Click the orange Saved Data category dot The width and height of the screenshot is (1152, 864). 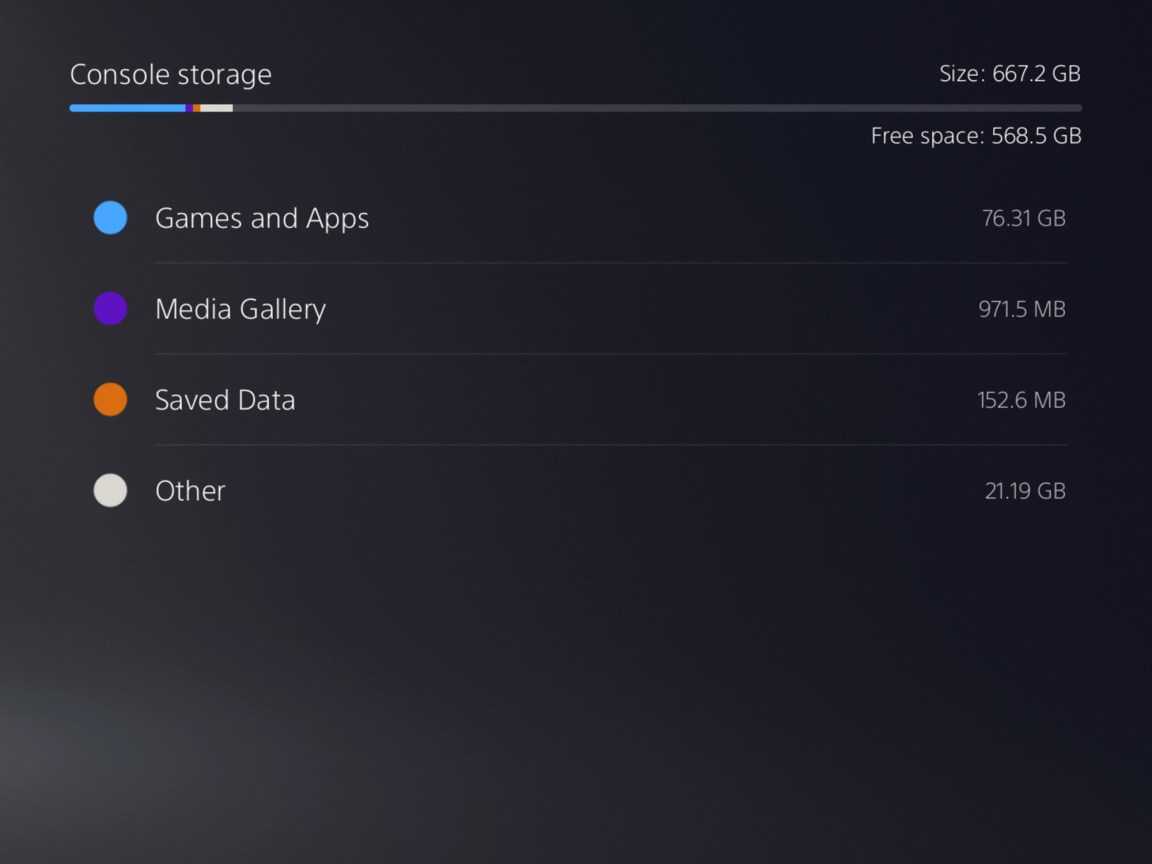click(x=110, y=399)
